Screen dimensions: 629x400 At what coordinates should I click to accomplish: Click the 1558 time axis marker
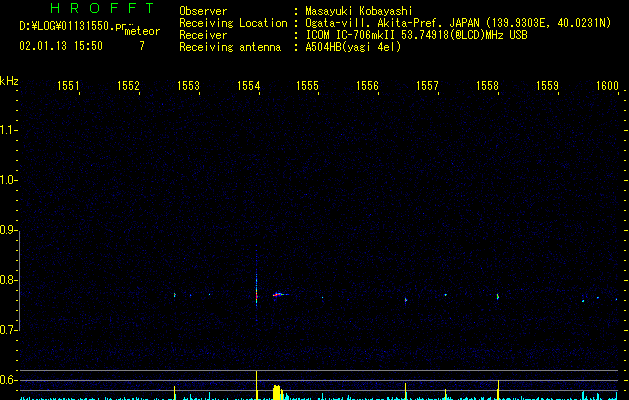tap(487, 86)
